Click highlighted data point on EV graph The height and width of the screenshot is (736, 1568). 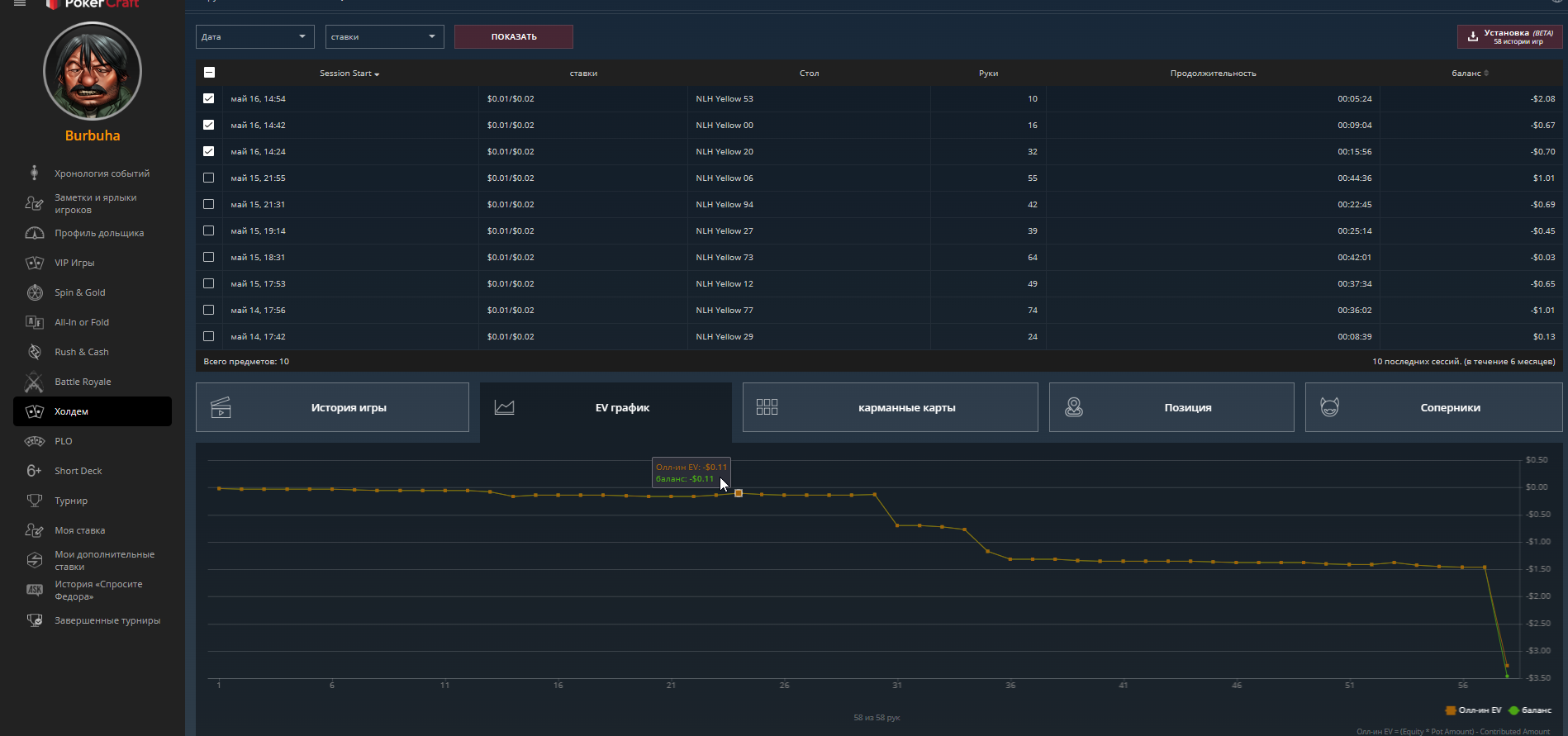click(739, 493)
